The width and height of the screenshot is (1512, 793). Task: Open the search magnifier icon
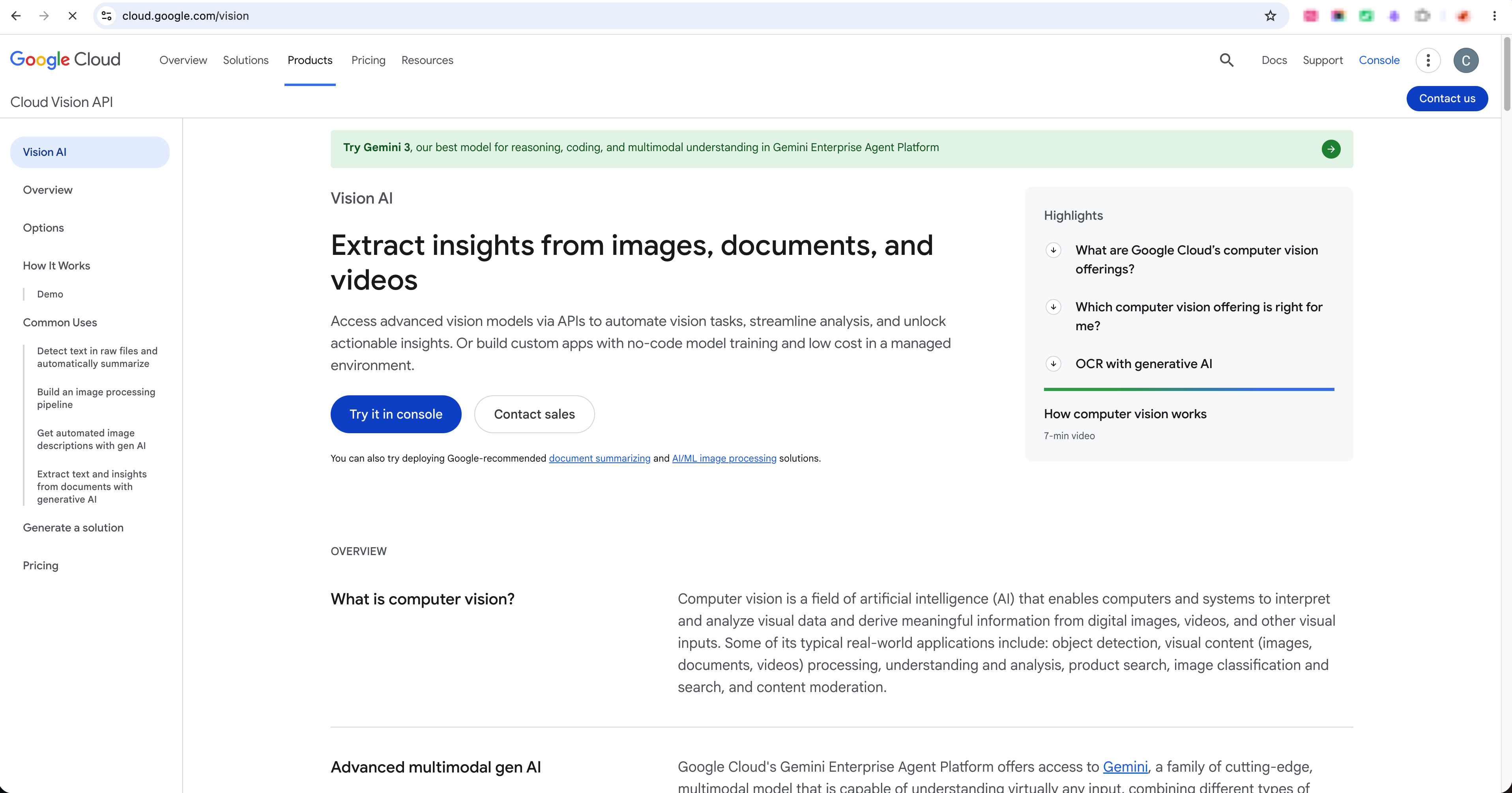click(x=1226, y=60)
